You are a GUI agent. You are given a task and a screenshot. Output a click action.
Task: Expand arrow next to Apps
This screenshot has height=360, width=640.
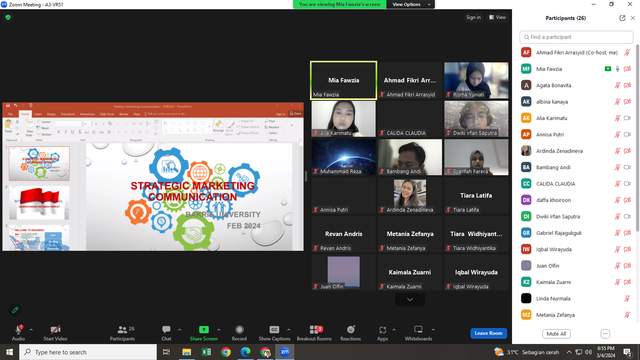(394, 330)
